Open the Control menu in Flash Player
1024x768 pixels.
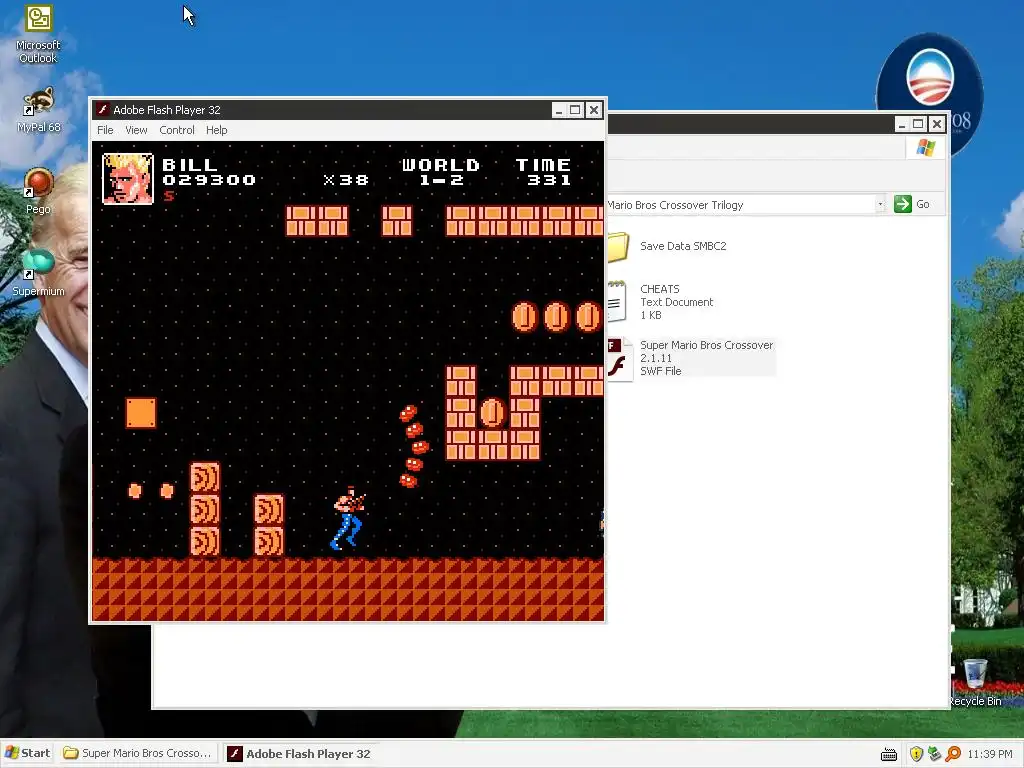click(x=177, y=130)
